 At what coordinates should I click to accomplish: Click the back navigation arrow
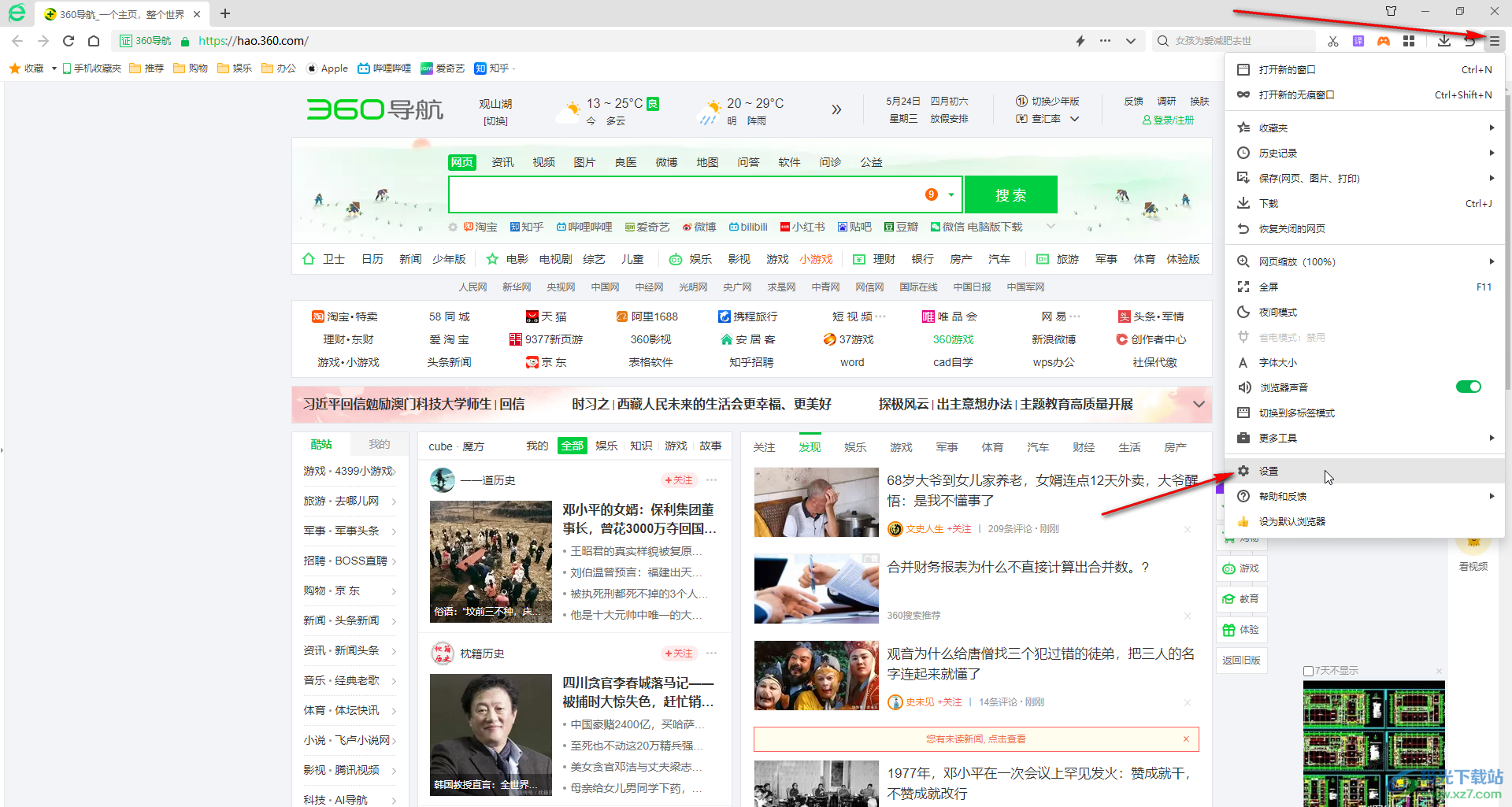pyautogui.click(x=17, y=41)
